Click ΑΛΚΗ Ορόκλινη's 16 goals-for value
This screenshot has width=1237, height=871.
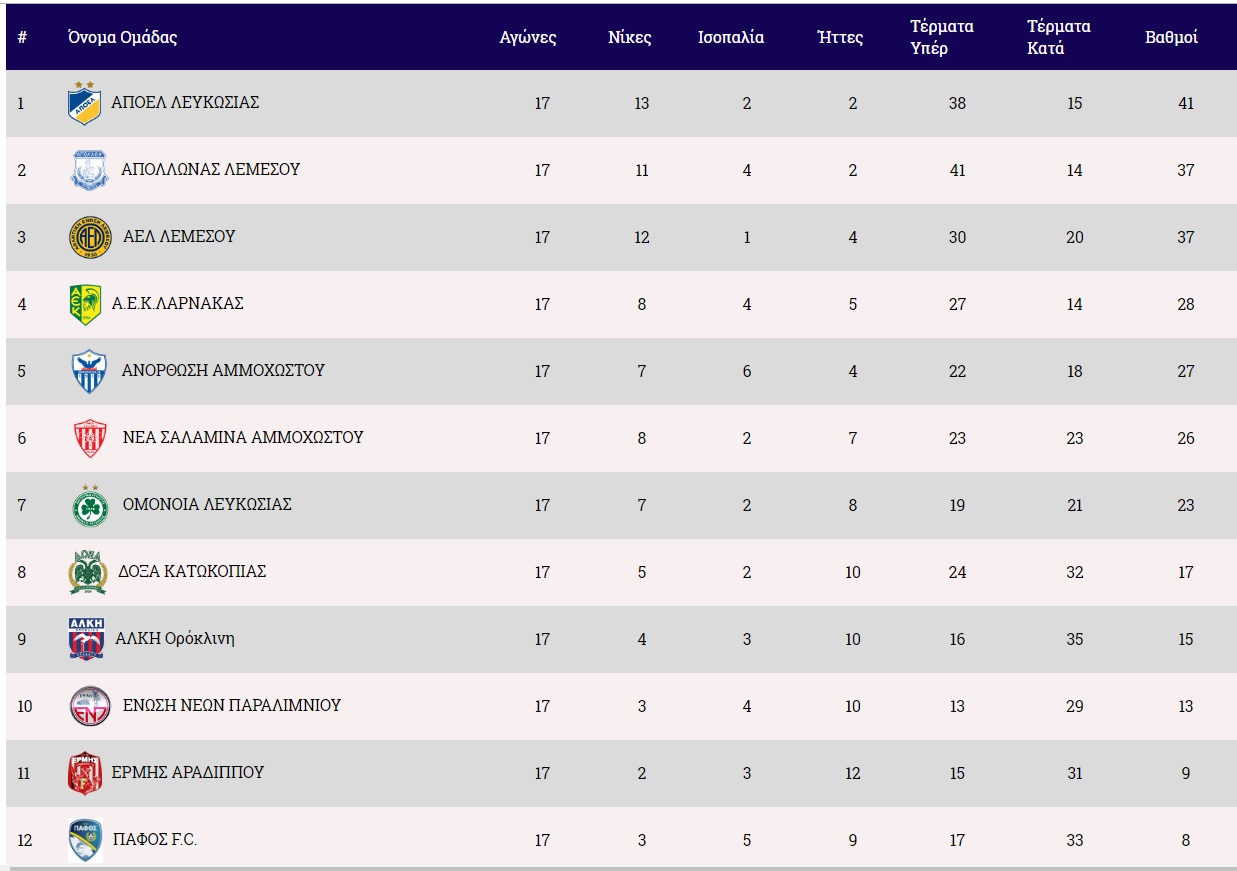958,639
